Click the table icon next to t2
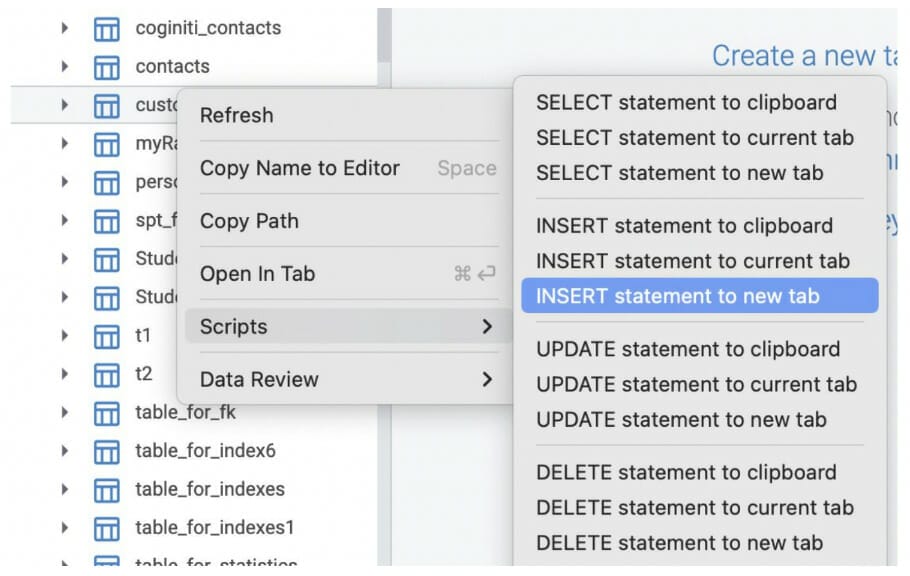This screenshot has height=576, width=910. [x=106, y=374]
